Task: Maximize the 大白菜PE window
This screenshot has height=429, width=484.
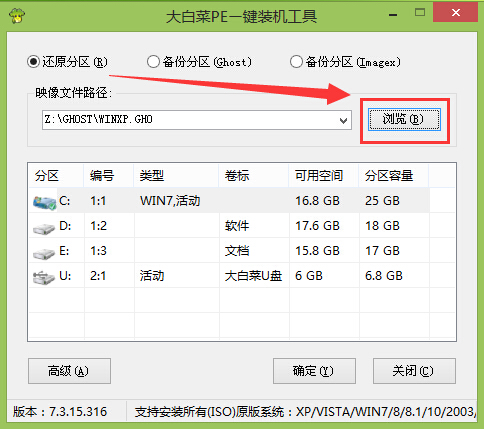Action: click(x=420, y=13)
